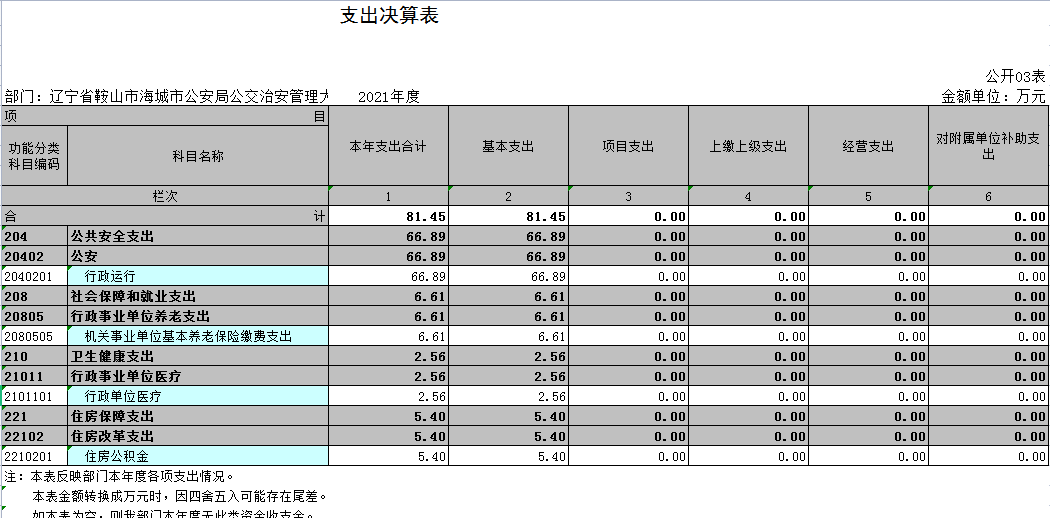Click 2080505 row's 基本支出 value 6.61

point(508,337)
